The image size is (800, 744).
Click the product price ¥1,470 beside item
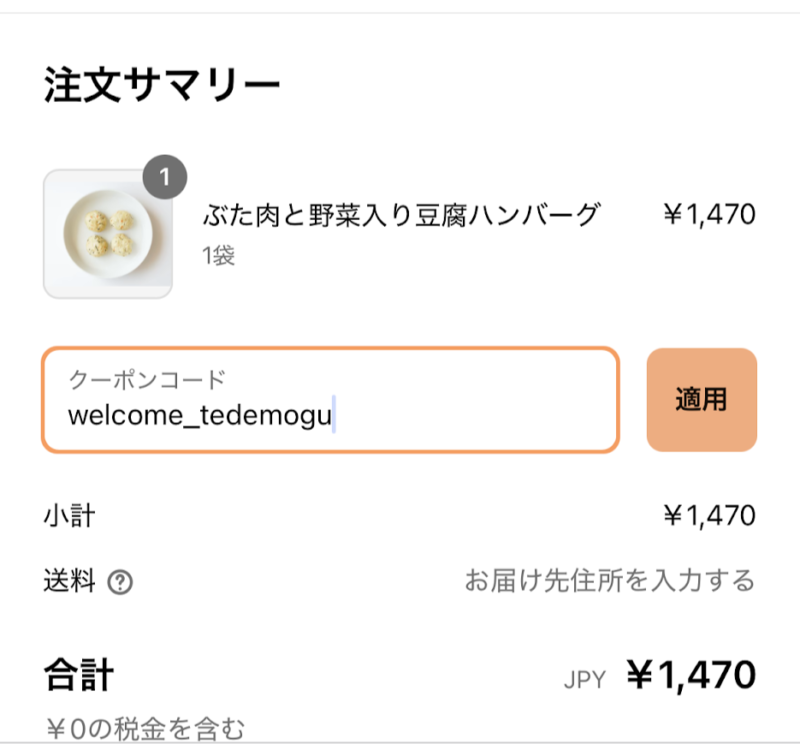pos(709,214)
